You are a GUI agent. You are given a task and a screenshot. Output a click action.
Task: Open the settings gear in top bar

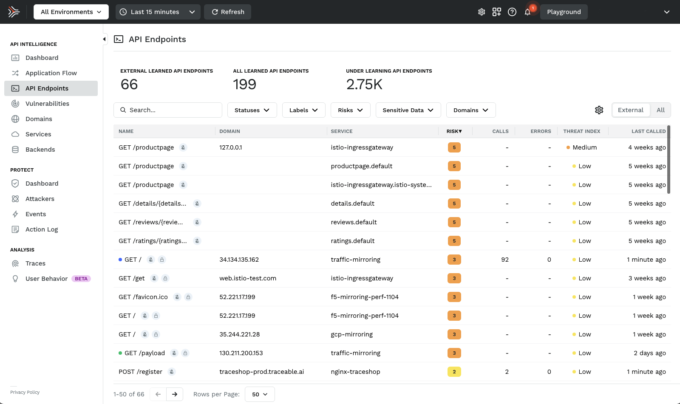pyautogui.click(x=481, y=12)
